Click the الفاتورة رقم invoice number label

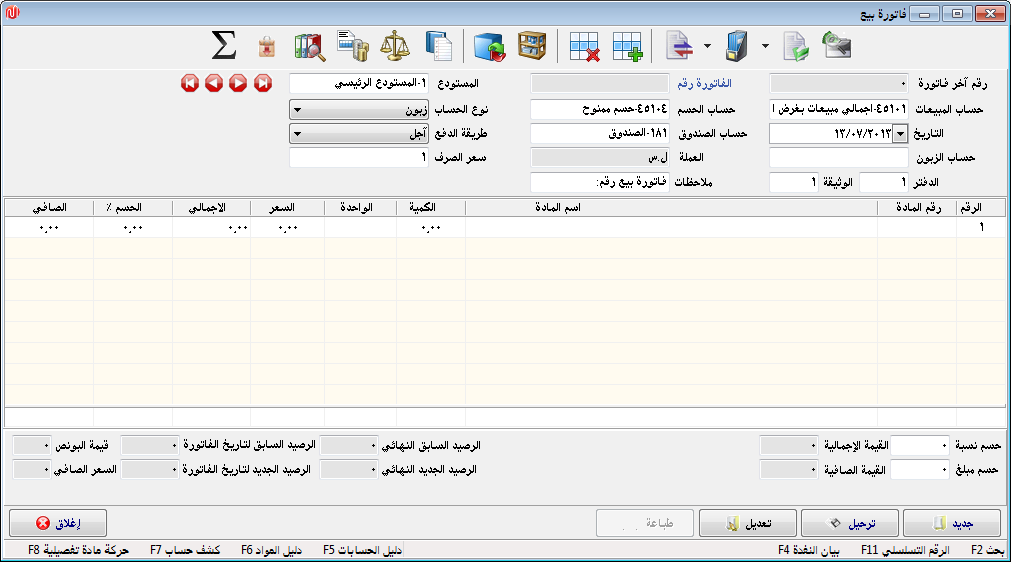tap(704, 84)
